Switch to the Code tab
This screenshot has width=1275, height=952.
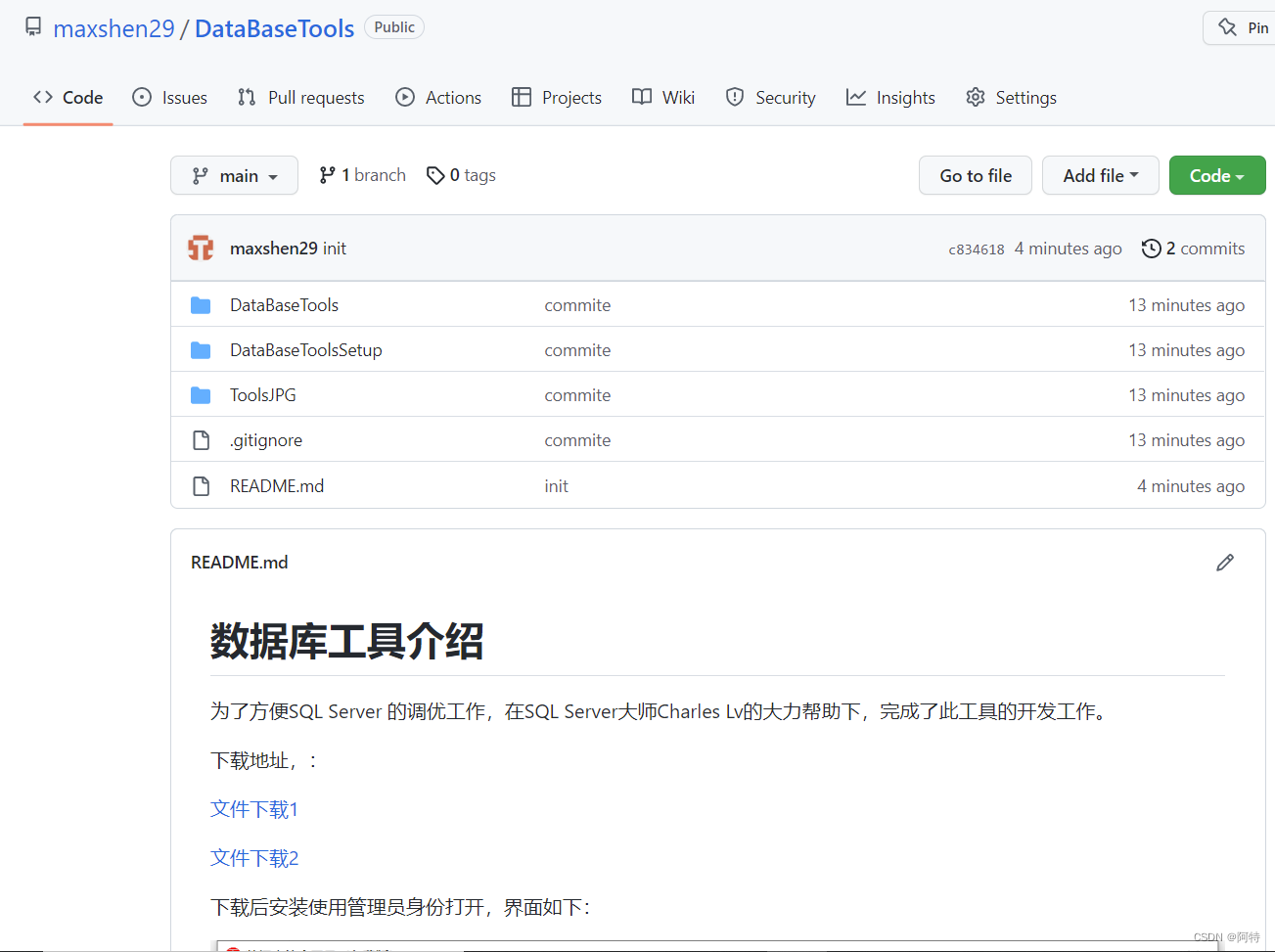point(68,97)
